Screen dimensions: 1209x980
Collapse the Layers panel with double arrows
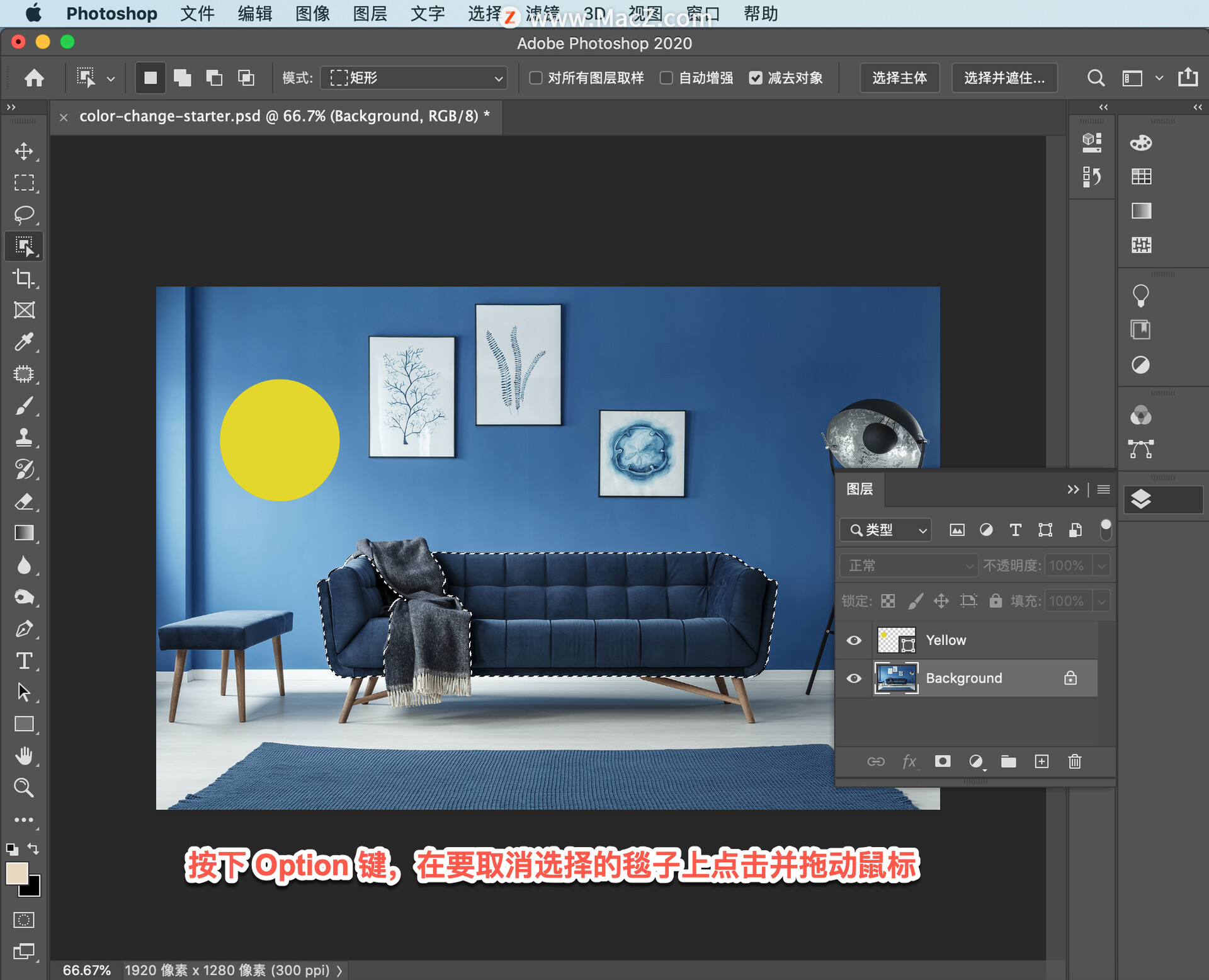(1073, 489)
